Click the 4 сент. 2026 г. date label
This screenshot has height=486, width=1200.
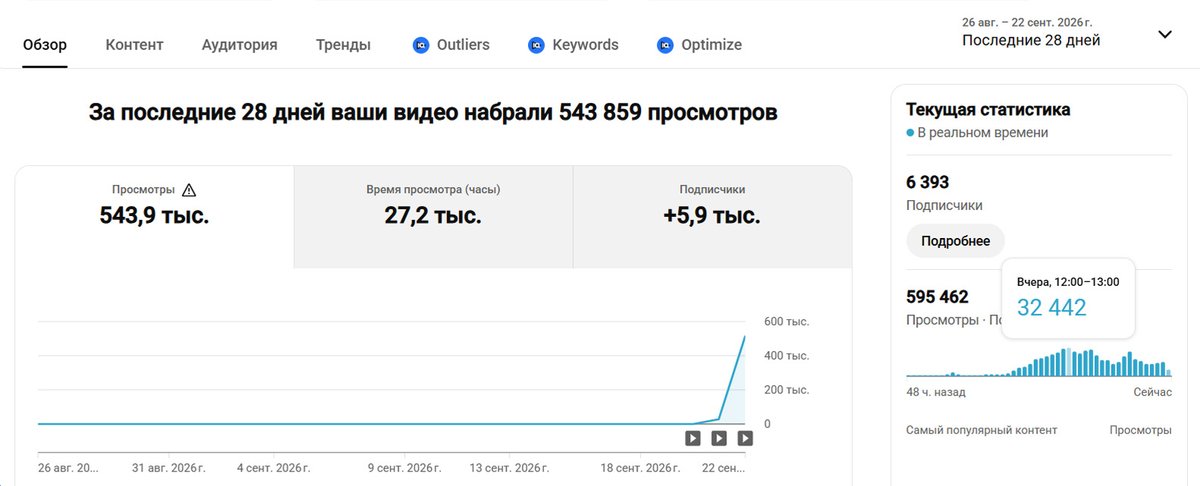click(273, 468)
